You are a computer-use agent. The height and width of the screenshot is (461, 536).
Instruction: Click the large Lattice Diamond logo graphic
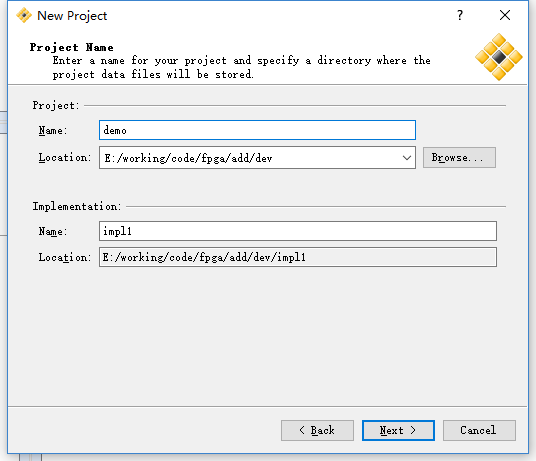pyautogui.click(x=499, y=57)
